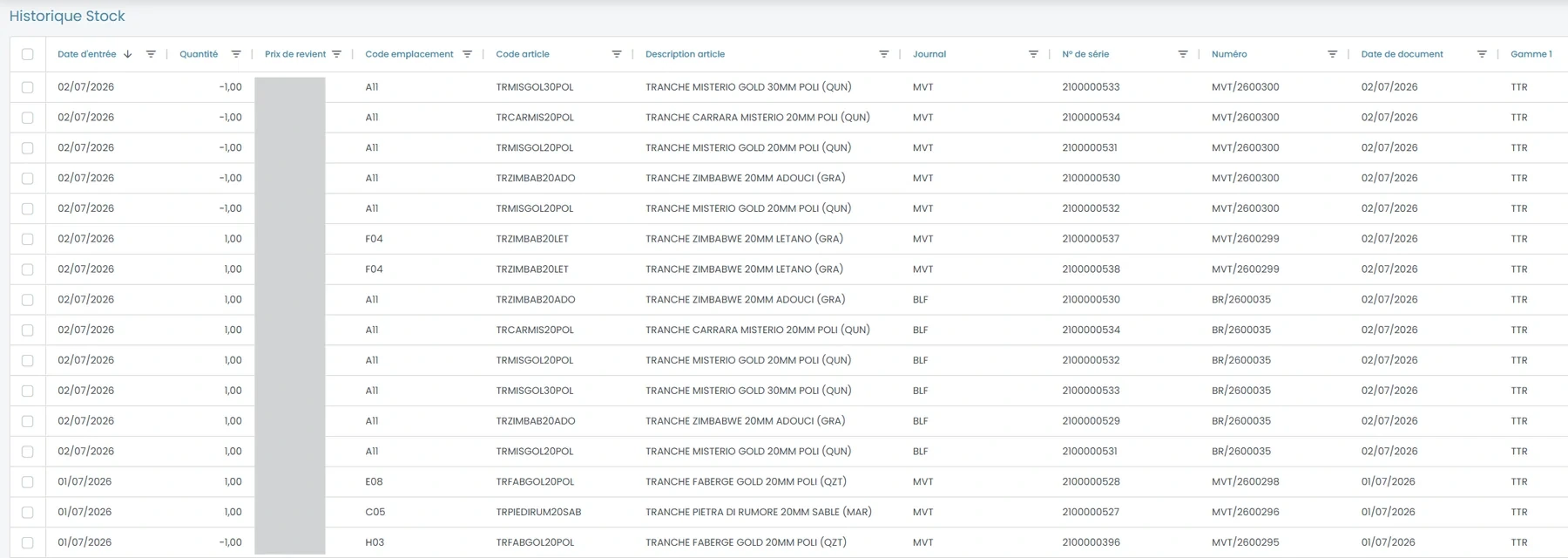Select location code H03
Viewport: 1568px width, 558px height.
pos(375,542)
